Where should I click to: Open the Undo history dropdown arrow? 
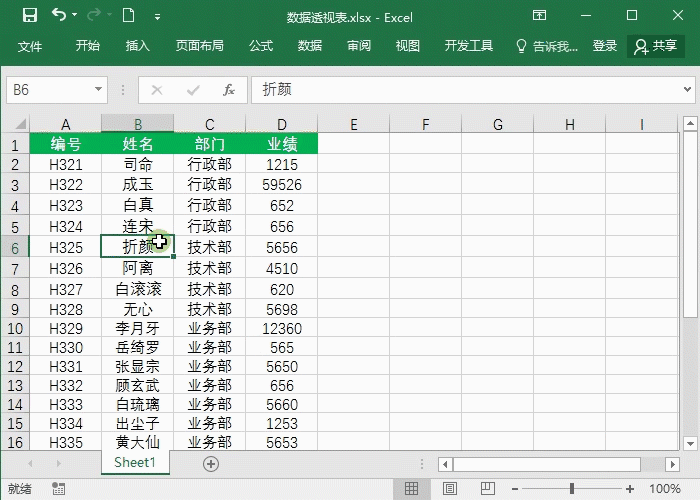(x=75, y=16)
